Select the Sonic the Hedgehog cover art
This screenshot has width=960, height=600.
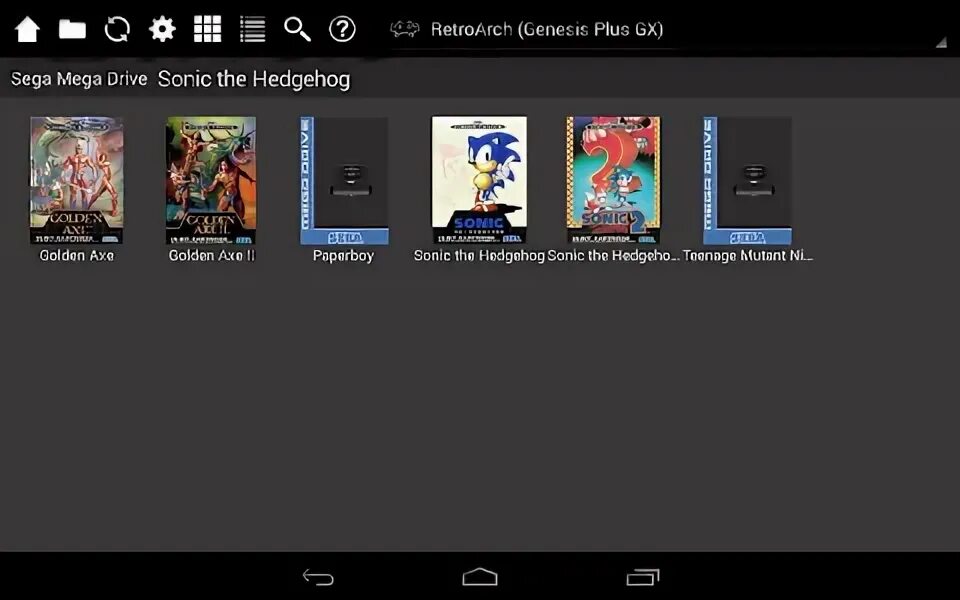479,180
